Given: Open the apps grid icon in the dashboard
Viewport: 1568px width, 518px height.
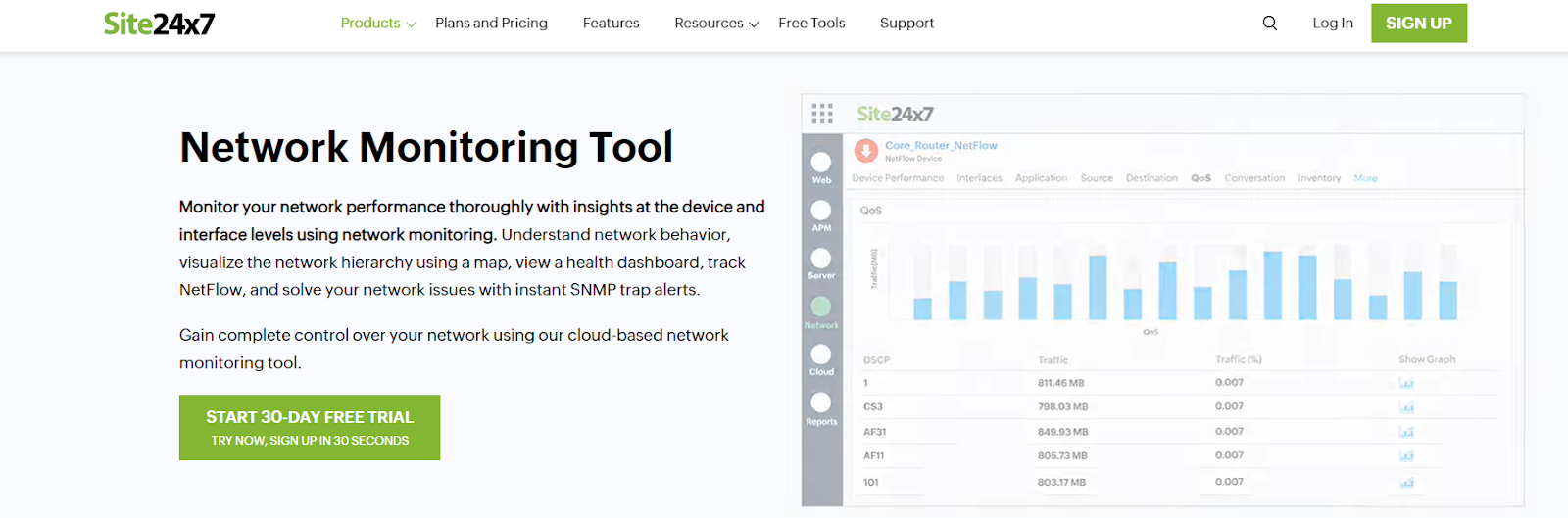Looking at the screenshot, I should pyautogui.click(x=822, y=114).
